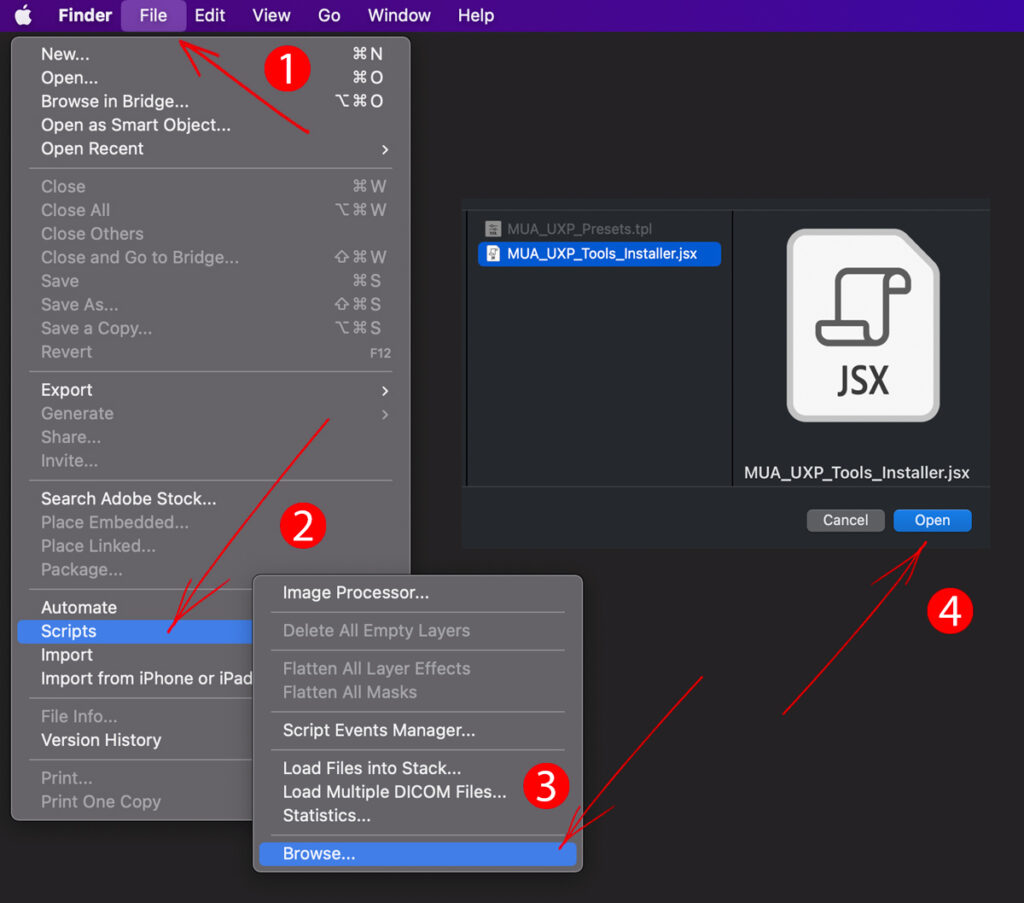The image size is (1024, 903).
Task: Open the Go menu
Action: point(329,15)
